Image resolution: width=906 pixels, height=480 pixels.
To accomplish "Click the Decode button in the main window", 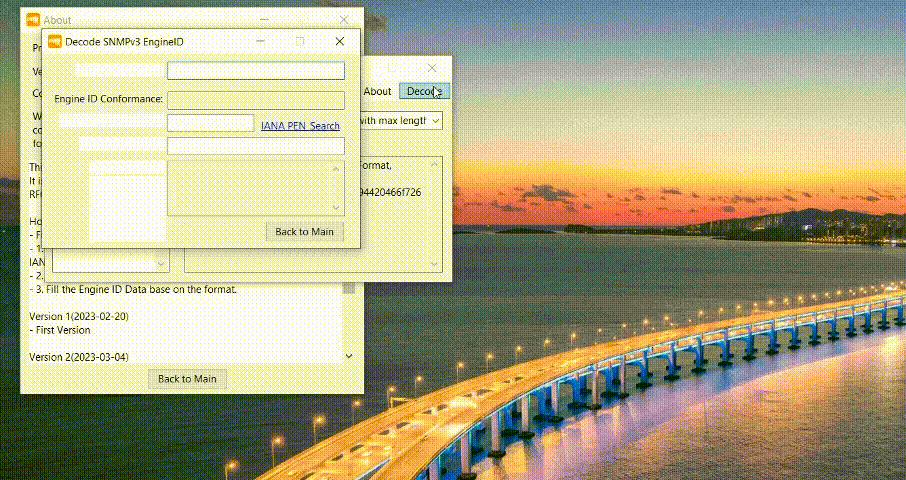I will coord(425,91).
